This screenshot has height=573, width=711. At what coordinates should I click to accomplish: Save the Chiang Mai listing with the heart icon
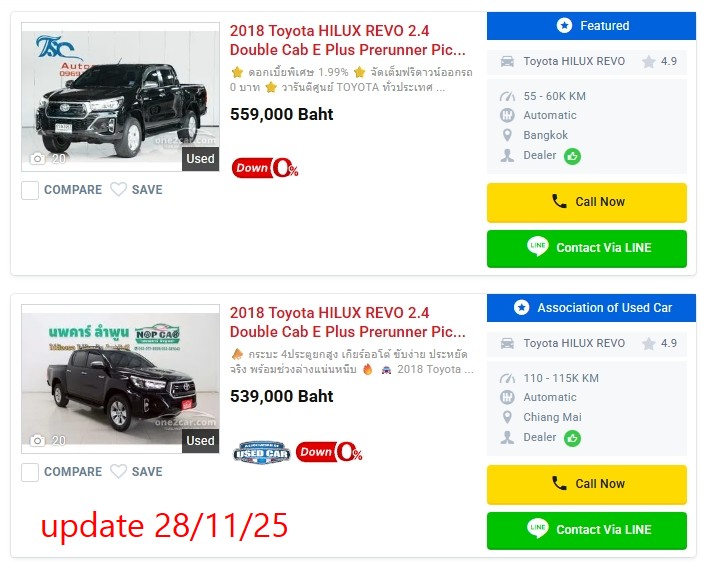tap(118, 471)
